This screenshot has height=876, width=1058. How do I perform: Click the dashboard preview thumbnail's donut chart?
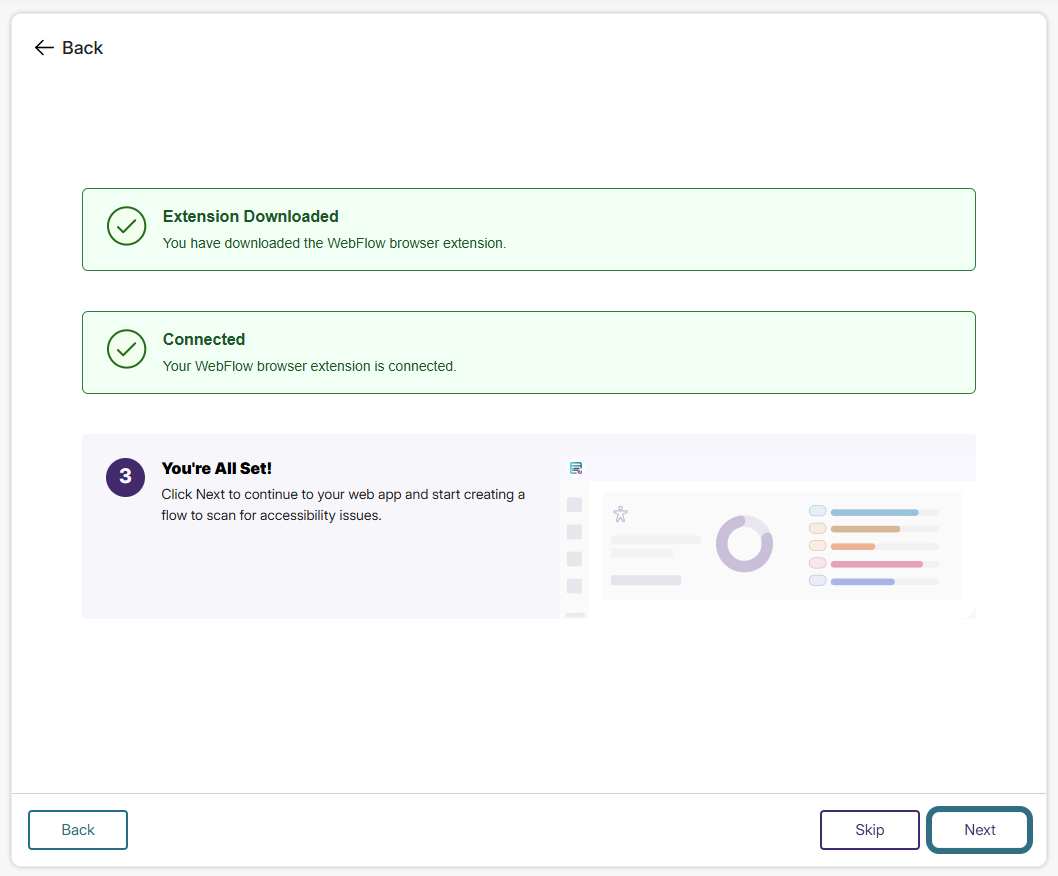coord(744,544)
